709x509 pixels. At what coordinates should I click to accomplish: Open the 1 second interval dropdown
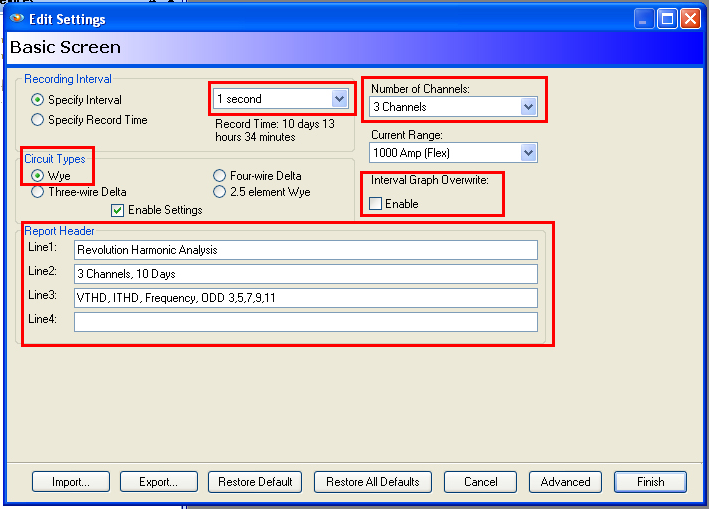(281, 99)
